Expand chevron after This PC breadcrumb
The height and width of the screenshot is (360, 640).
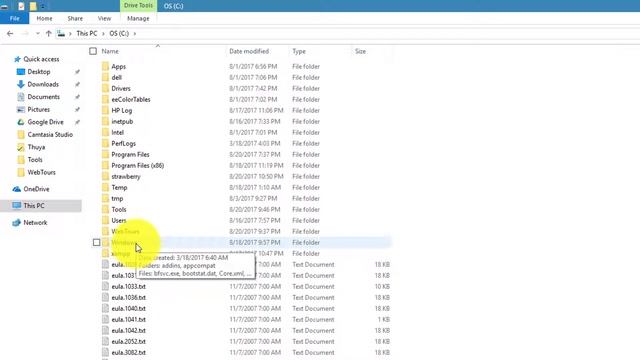103,33
